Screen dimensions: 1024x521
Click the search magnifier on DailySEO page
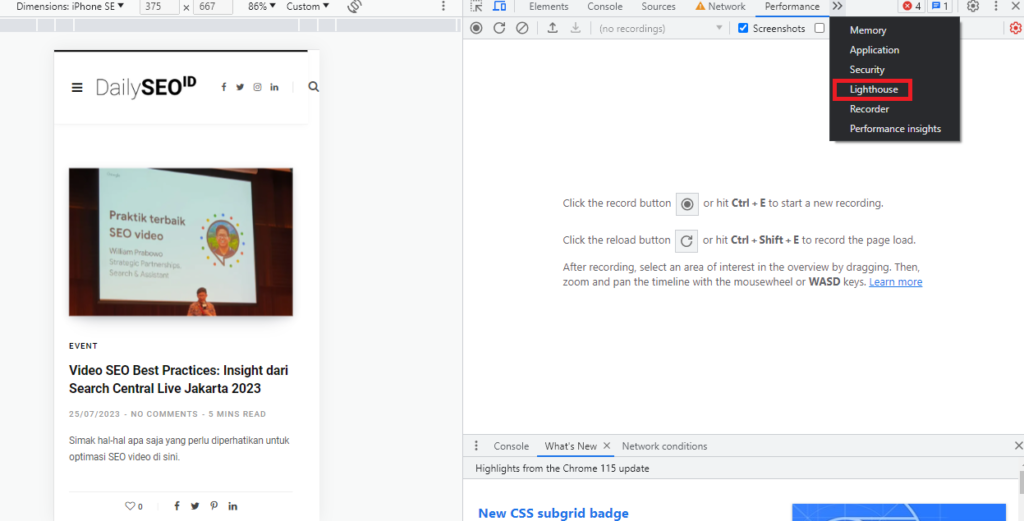point(313,87)
